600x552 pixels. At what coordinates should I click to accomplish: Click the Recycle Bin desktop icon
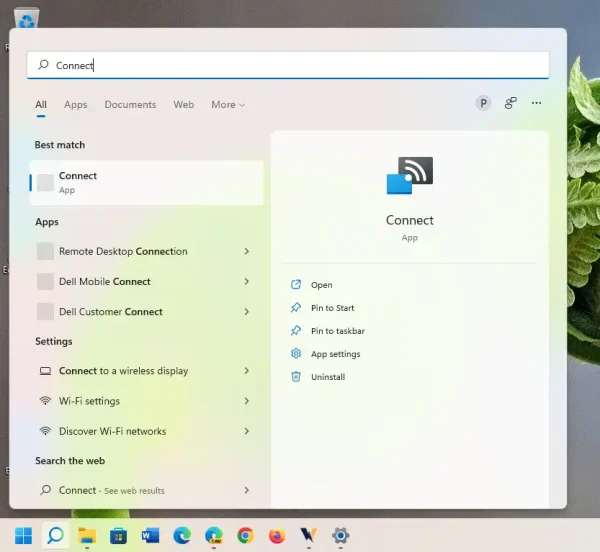point(26,18)
